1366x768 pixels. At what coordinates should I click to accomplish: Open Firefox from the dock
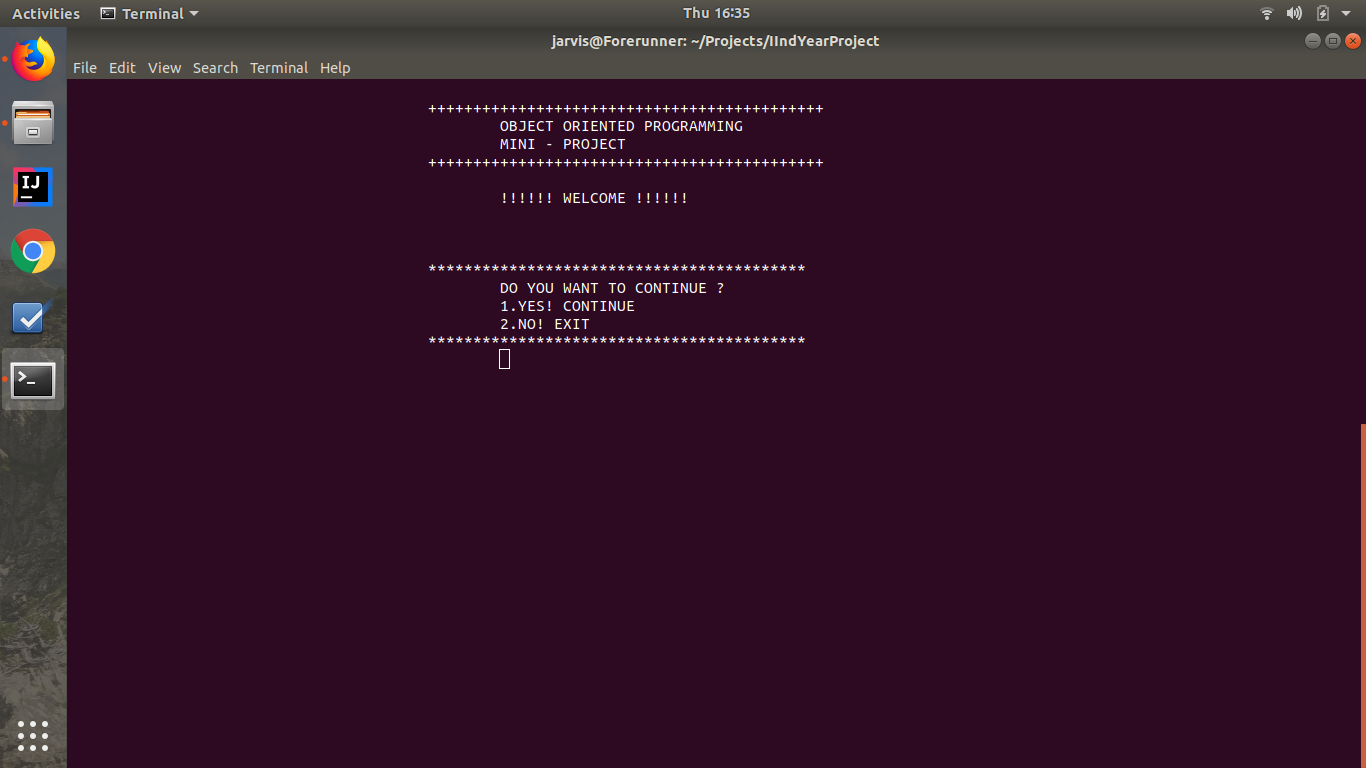(x=33, y=59)
